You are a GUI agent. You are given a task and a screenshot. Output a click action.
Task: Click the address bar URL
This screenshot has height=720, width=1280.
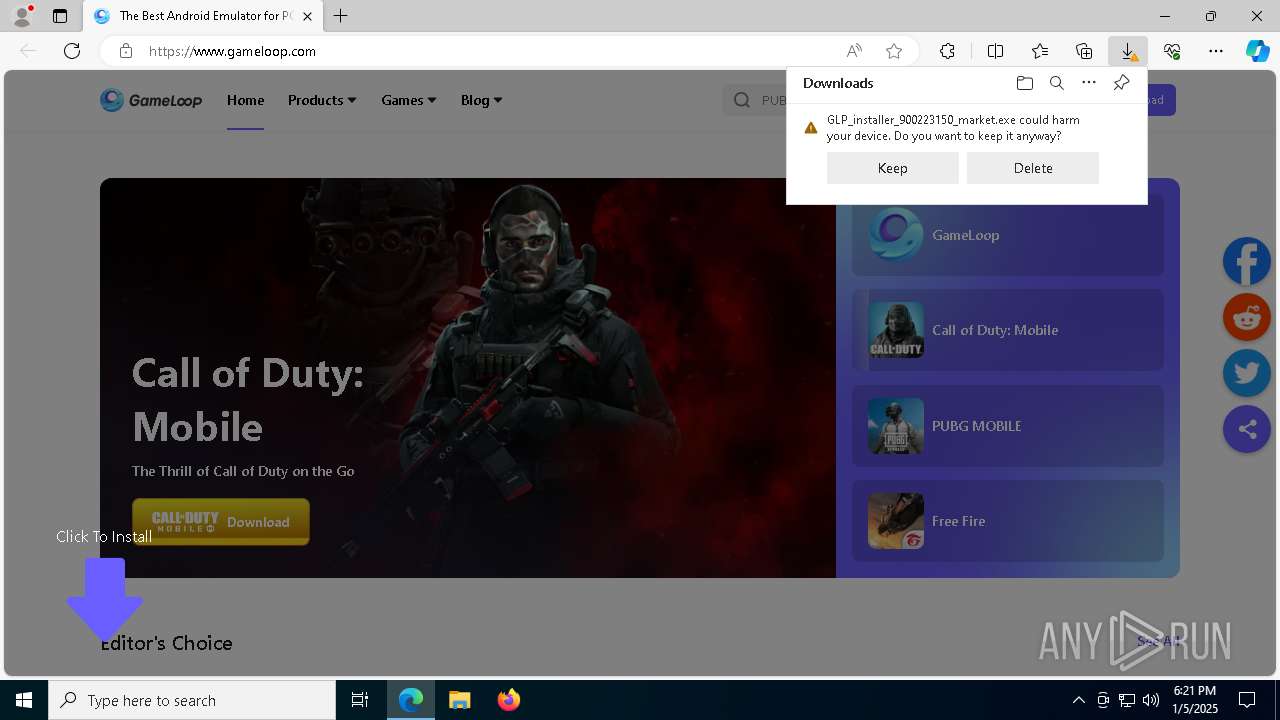[x=232, y=51]
